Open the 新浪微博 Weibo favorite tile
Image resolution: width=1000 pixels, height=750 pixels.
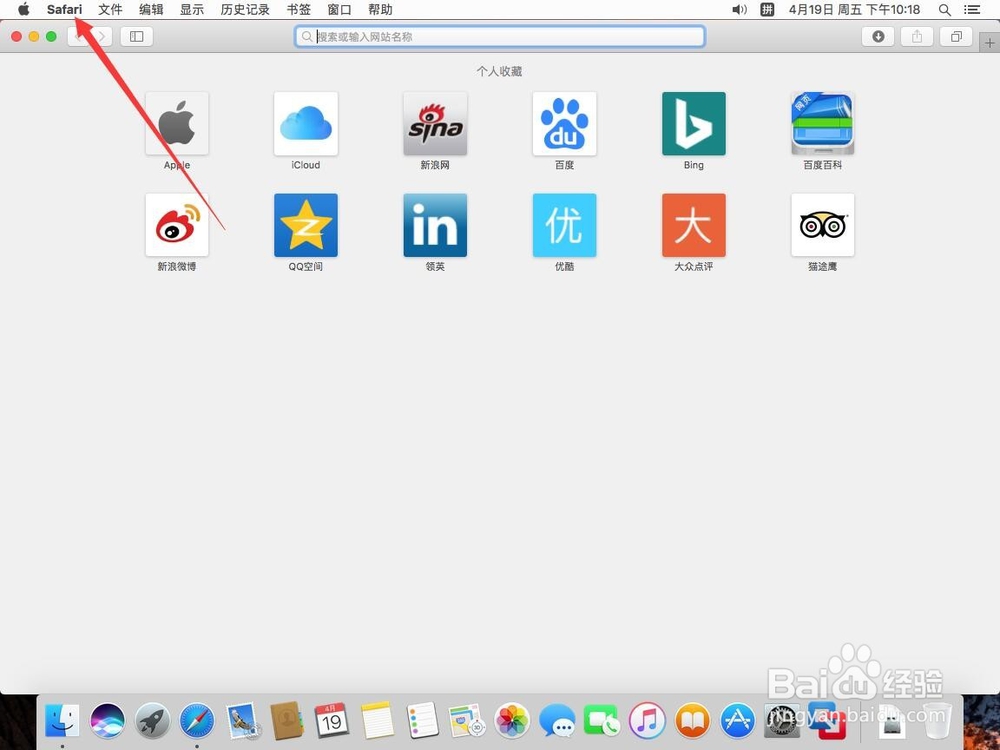click(x=177, y=225)
